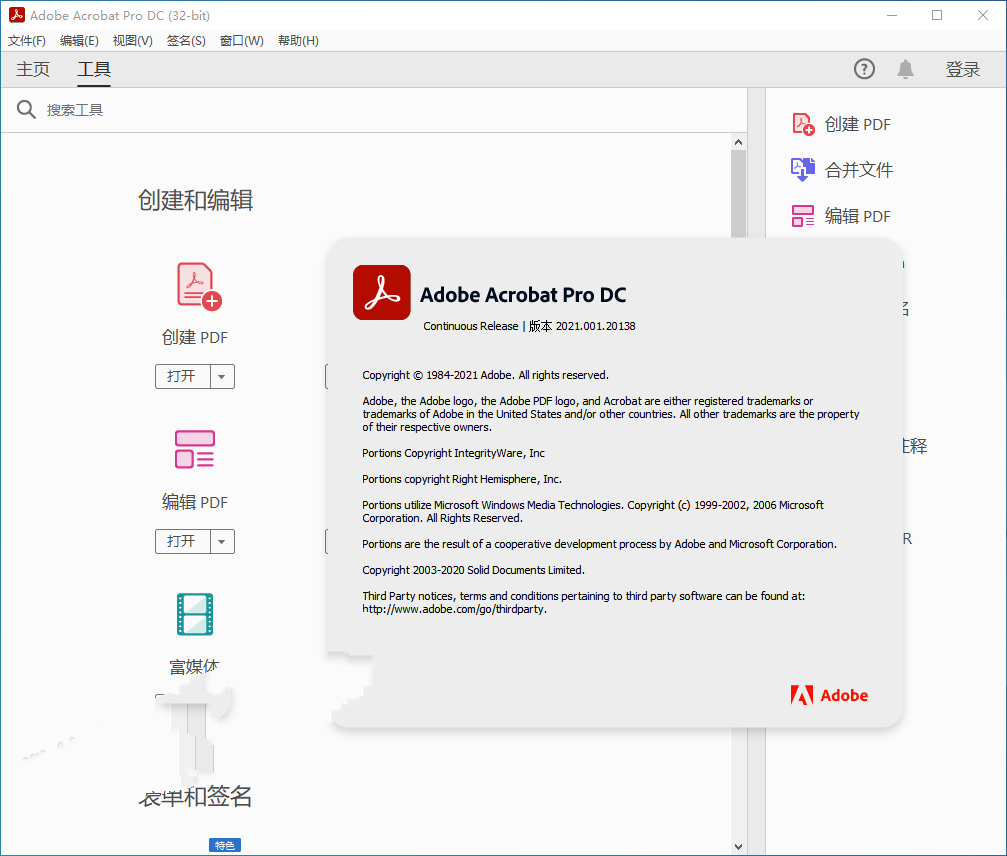The image size is (1007, 856).
Task: Click 'Portions copyright Right Hemisphere, Inc.' line
Action: pyautogui.click(x=462, y=479)
